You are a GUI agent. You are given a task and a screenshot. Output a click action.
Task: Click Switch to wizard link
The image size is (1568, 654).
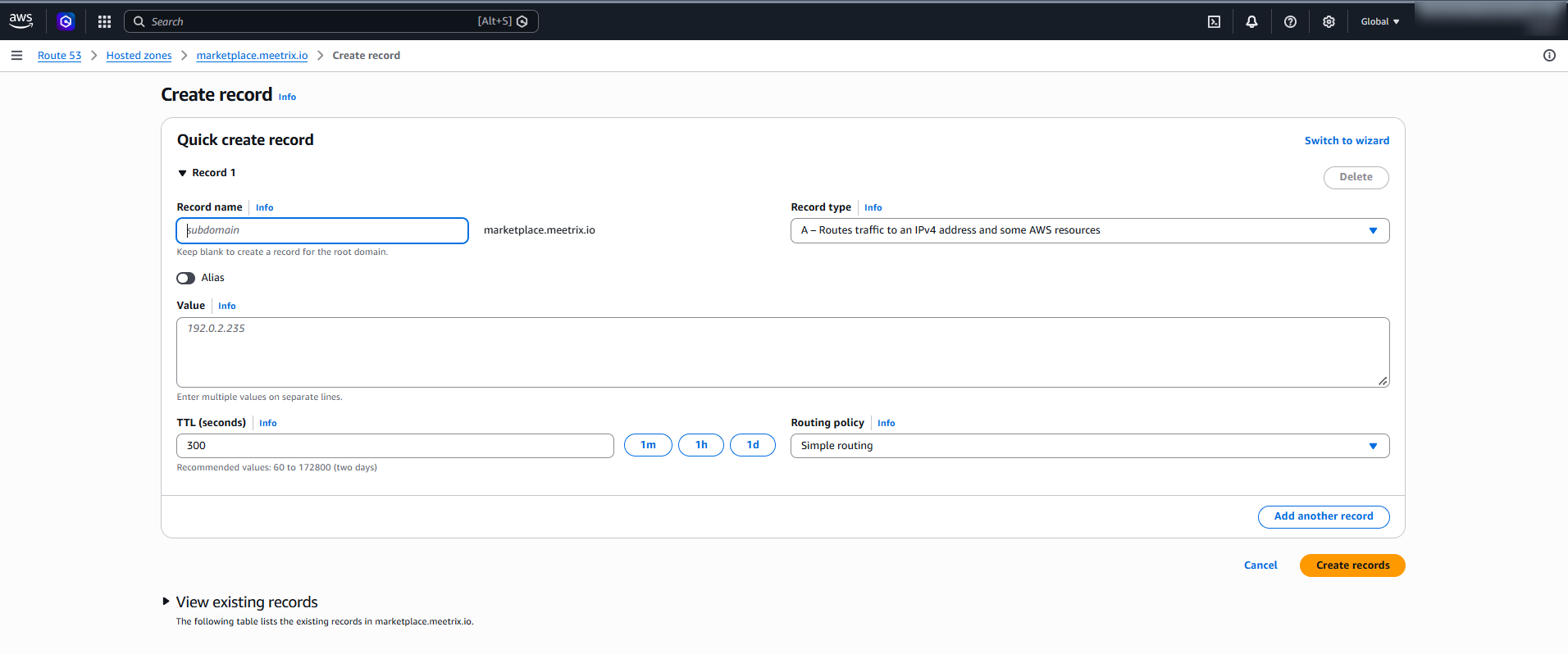pyautogui.click(x=1347, y=141)
